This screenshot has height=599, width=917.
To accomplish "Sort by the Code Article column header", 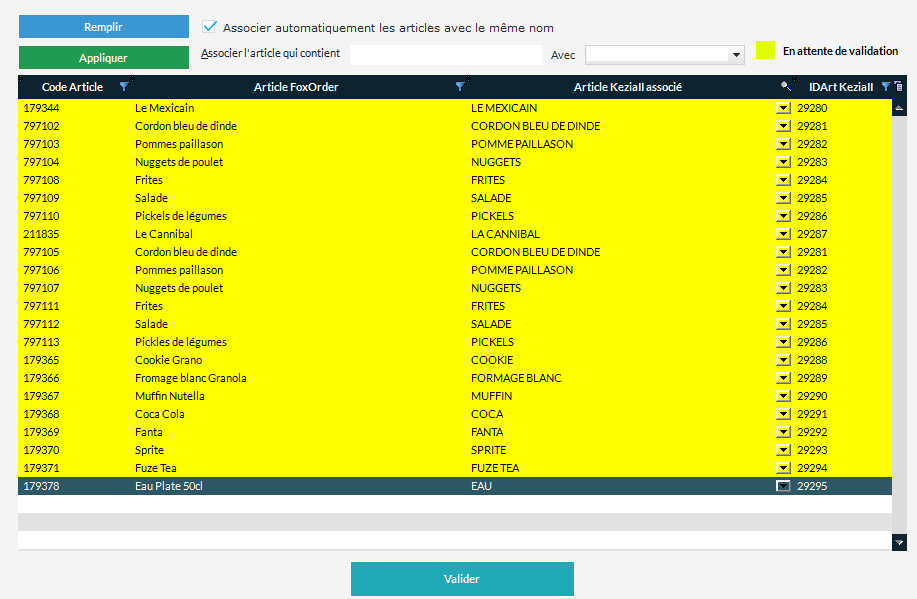I will click(x=72, y=87).
